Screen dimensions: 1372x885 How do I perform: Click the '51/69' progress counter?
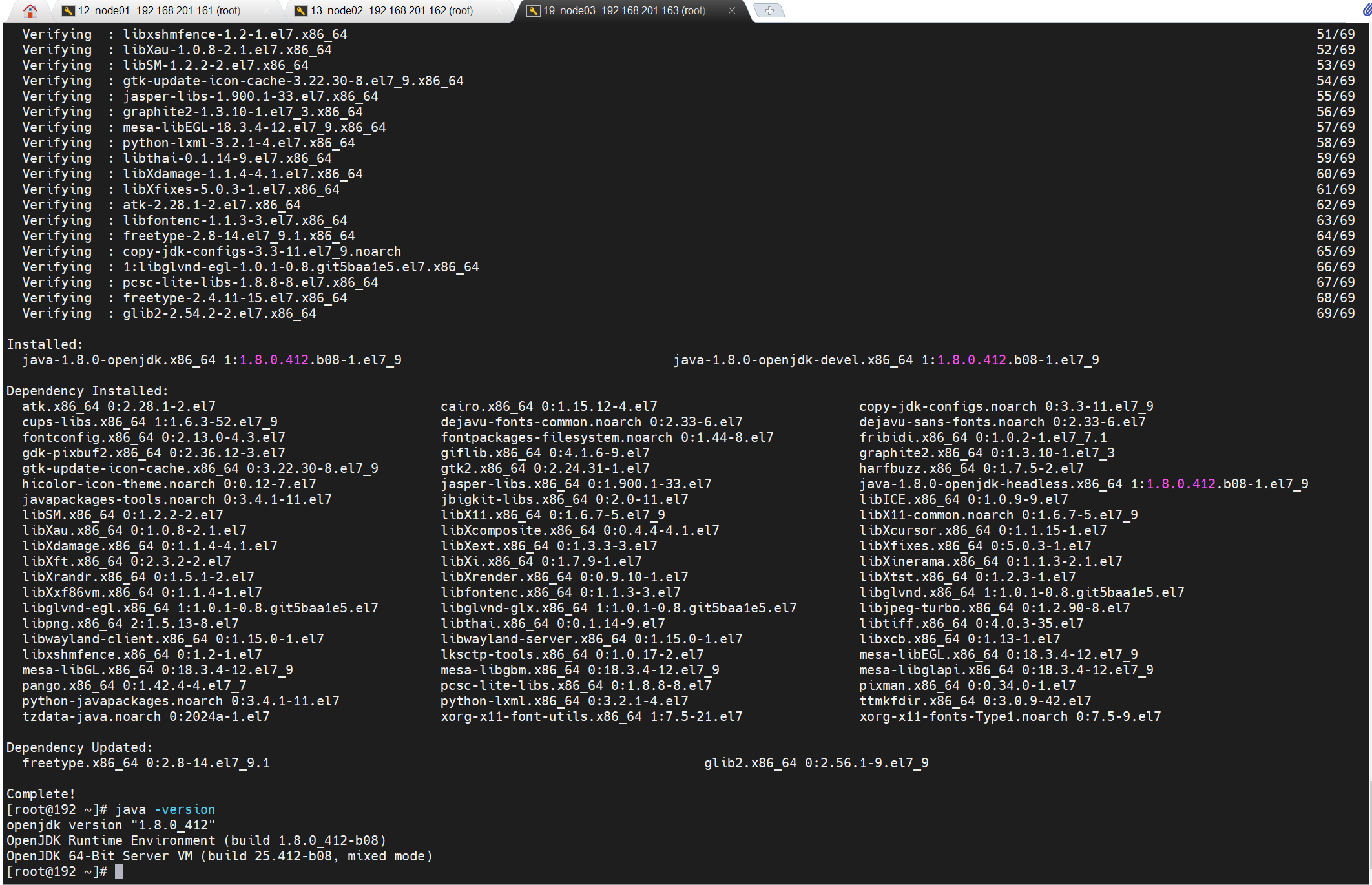coord(1336,34)
